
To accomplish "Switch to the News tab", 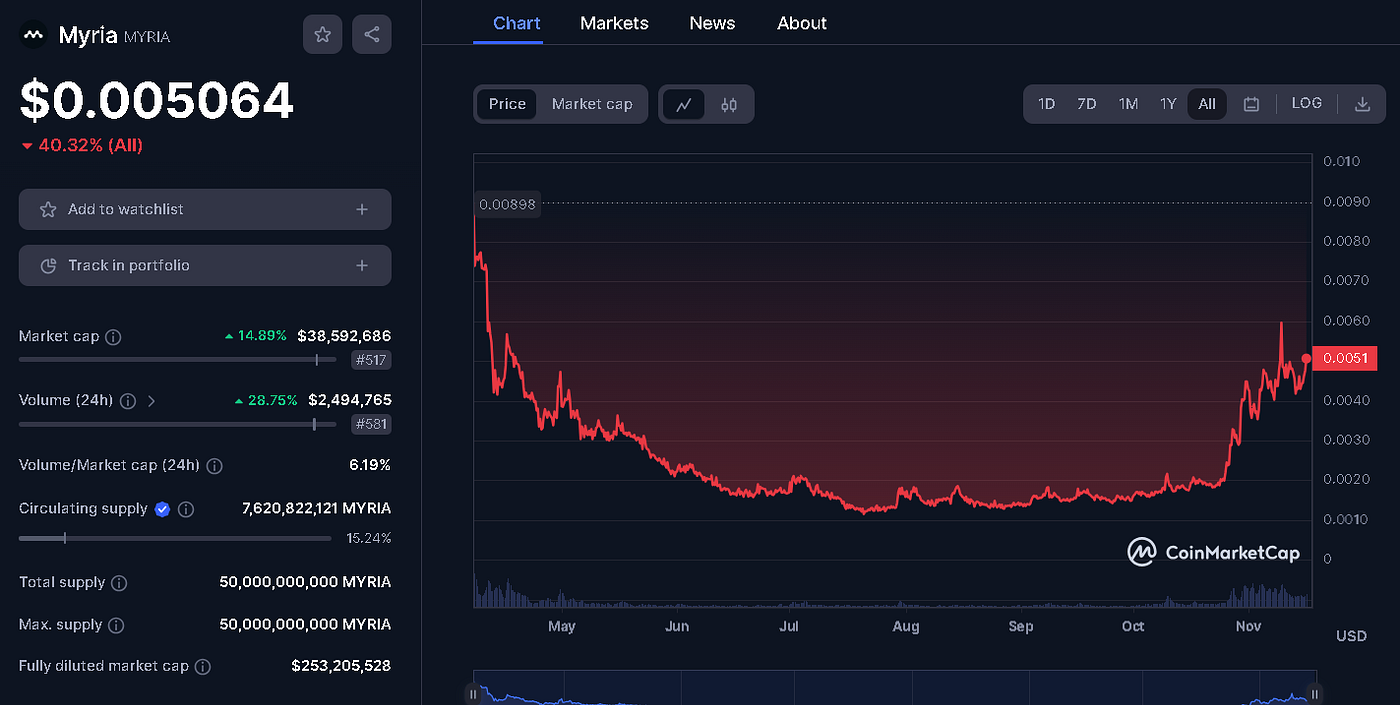I will pos(712,23).
